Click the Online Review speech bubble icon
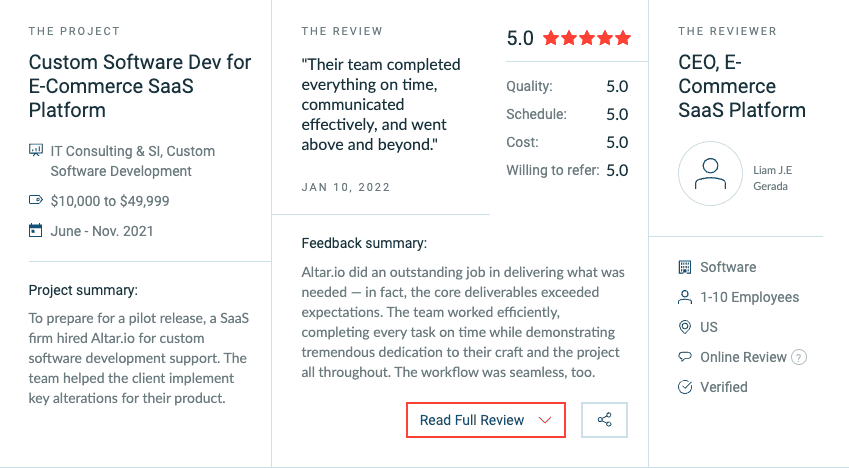The image size is (849, 468). click(x=685, y=356)
